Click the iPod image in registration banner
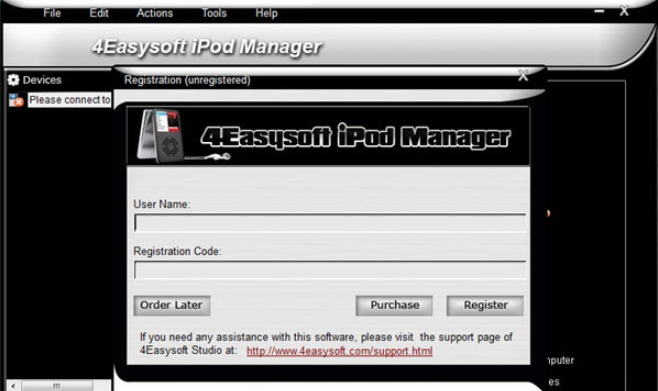658x391 pixels. (162, 136)
